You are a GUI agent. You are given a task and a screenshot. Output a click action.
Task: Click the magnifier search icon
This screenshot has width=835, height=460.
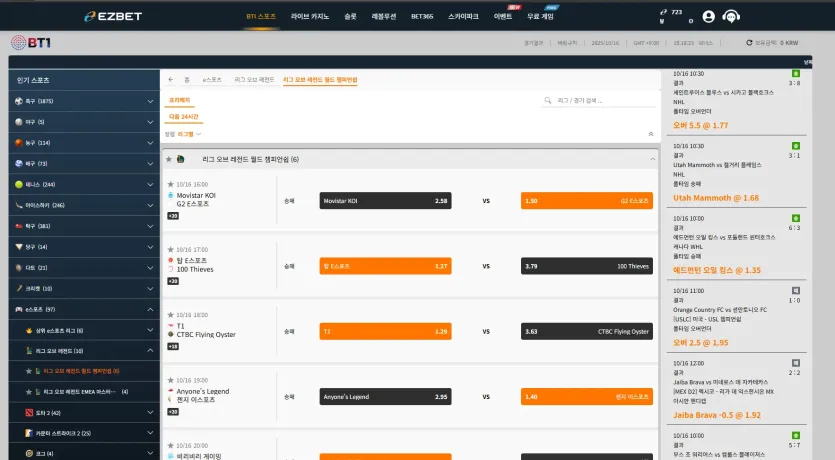547,100
